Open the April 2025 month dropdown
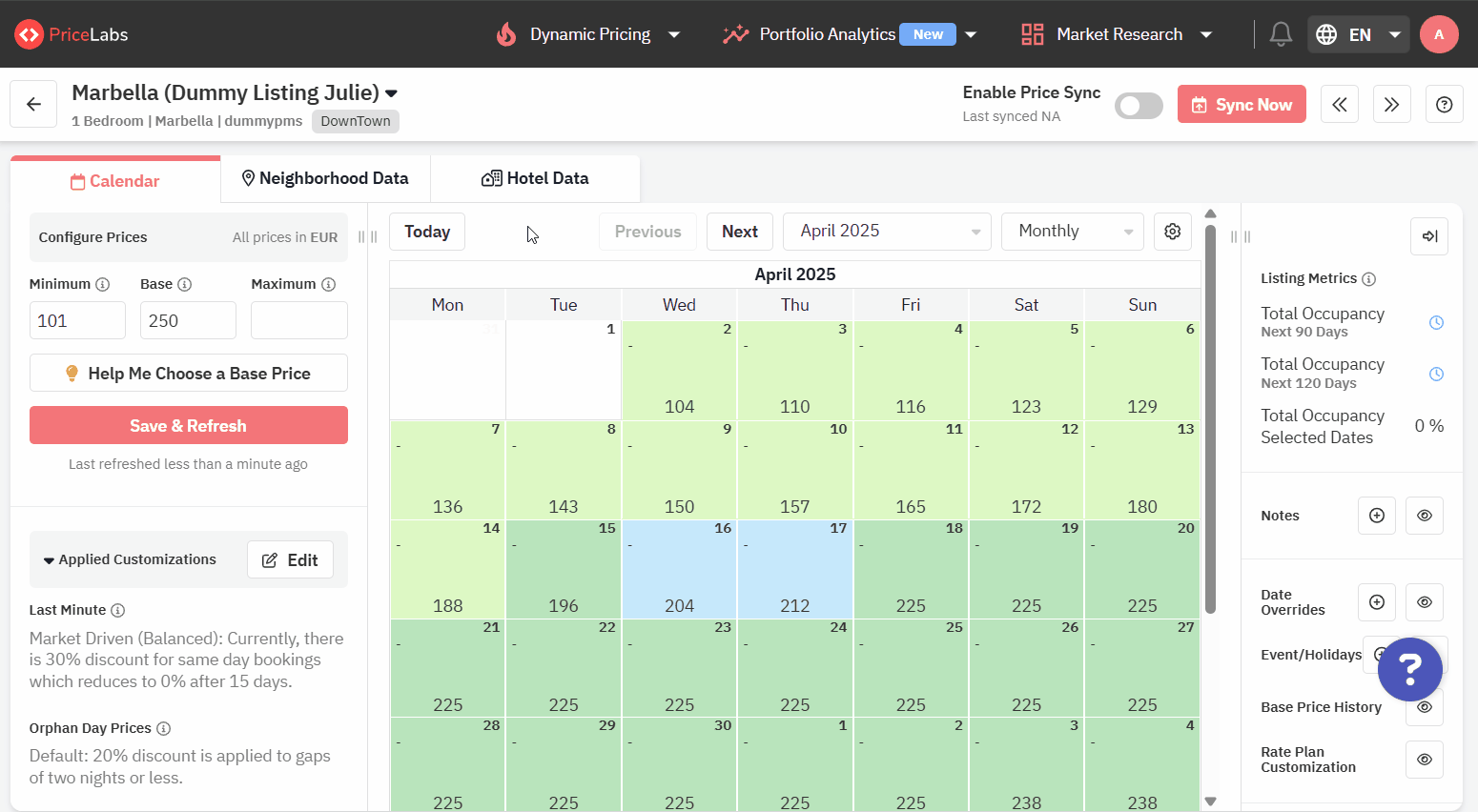The height and width of the screenshot is (812, 1478). pyautogui.click(x=887, y=232)
